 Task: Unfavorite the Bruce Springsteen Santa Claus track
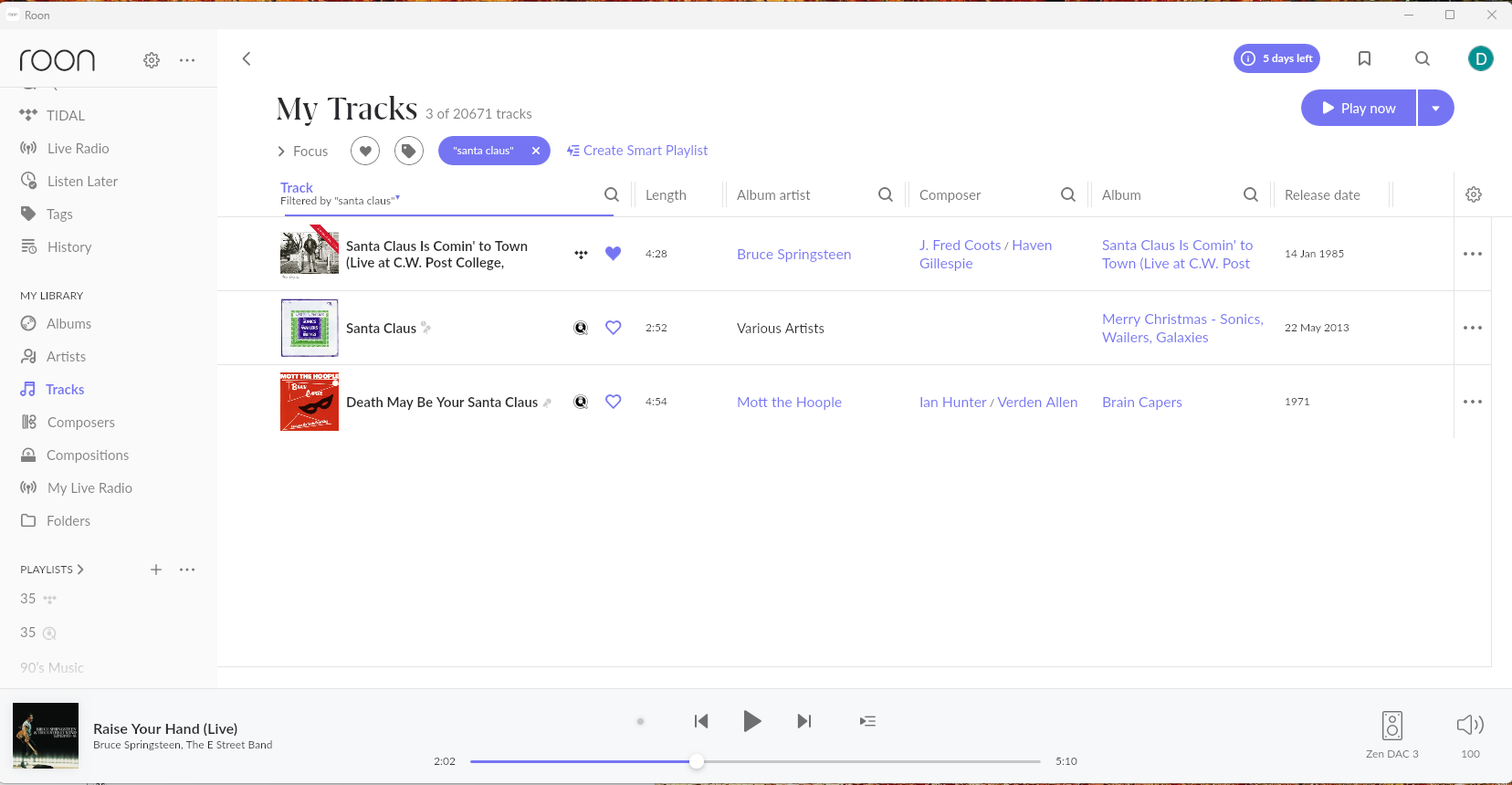(x=614, y=254)
